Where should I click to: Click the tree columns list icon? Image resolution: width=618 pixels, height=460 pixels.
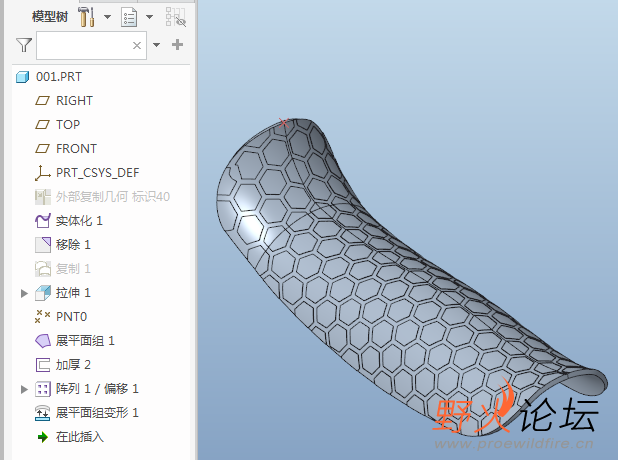(x=129, y=17)
